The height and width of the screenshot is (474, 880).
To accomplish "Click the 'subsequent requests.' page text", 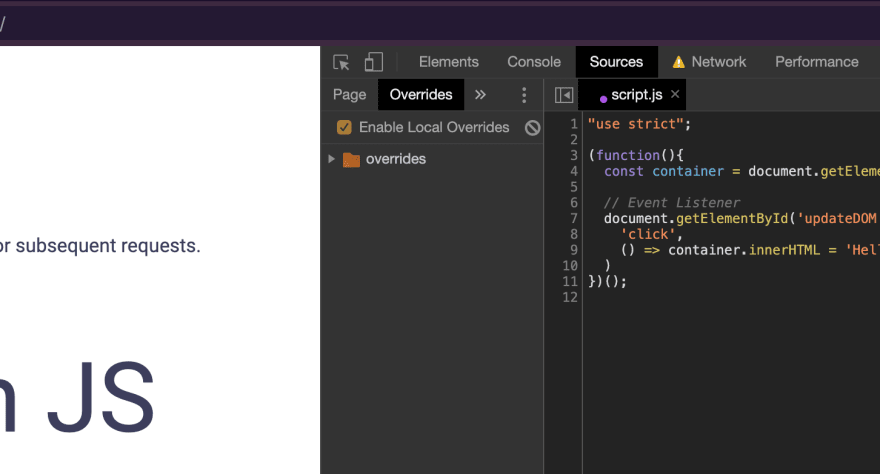I will (x=108, y=246).
